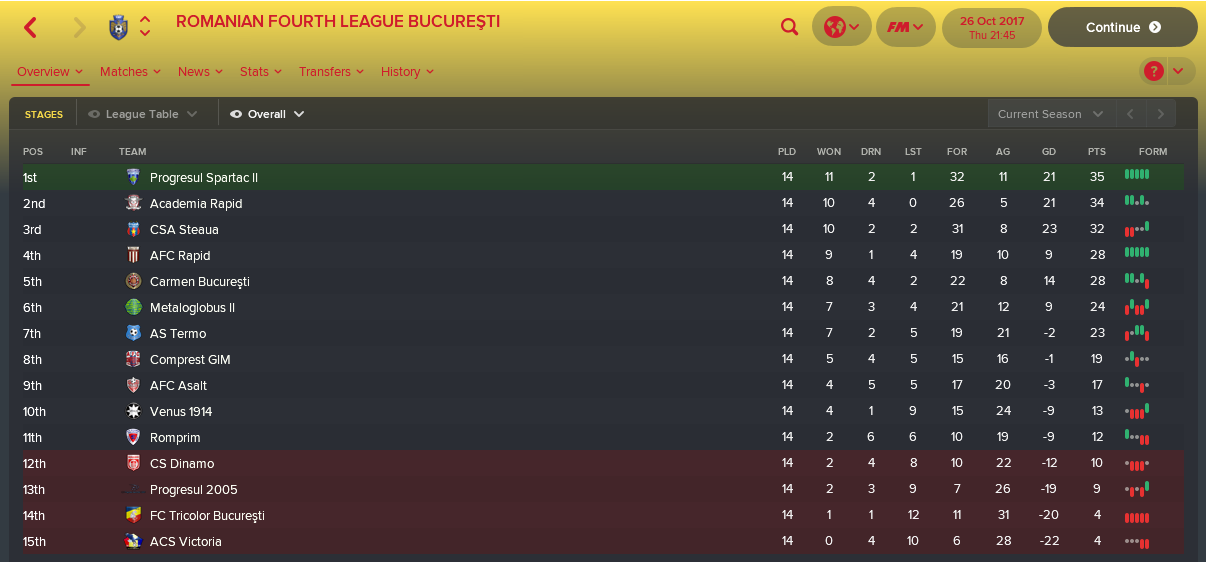Open the world globe menu

coord(841,28)
